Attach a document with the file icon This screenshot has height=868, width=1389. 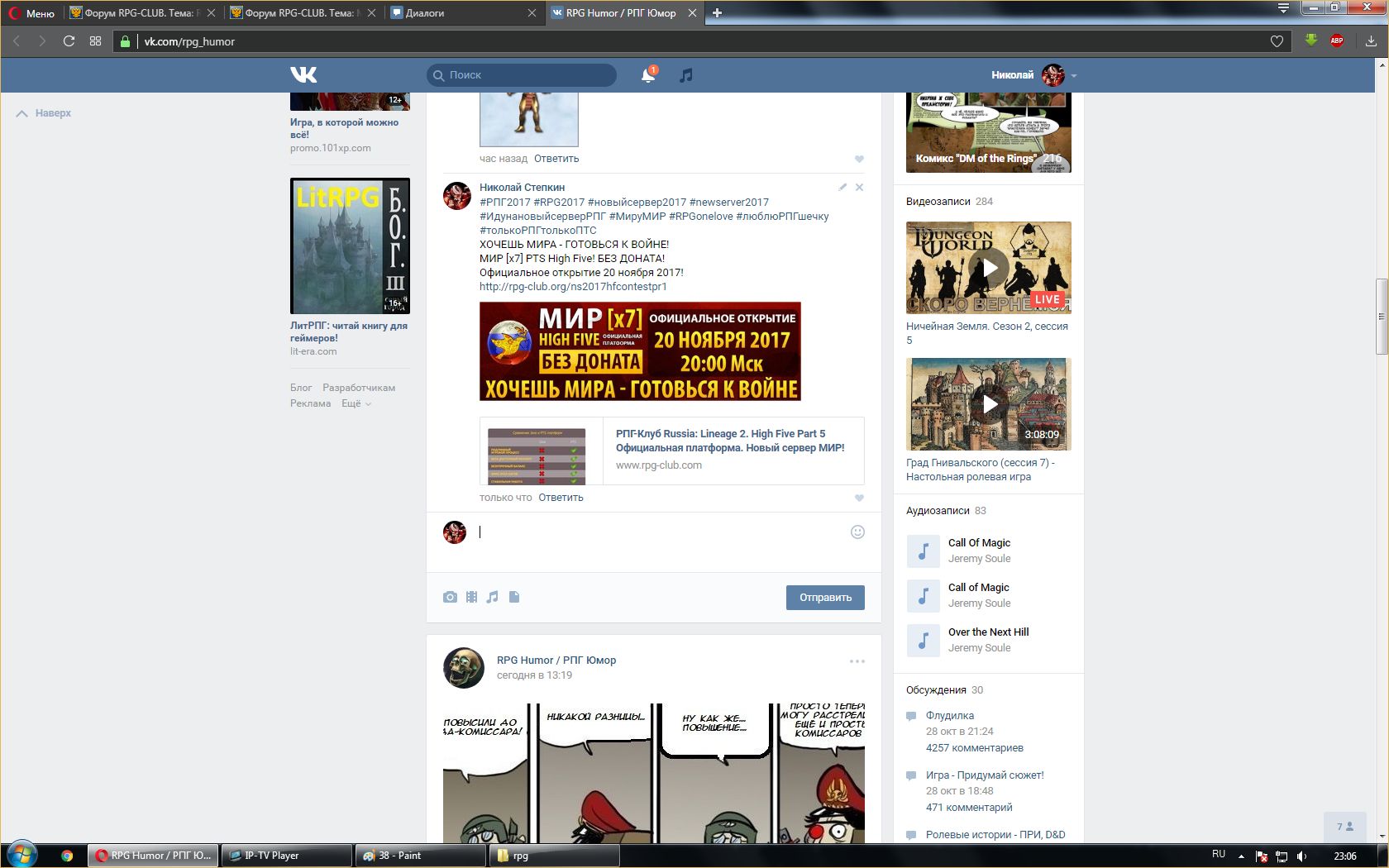514,597
